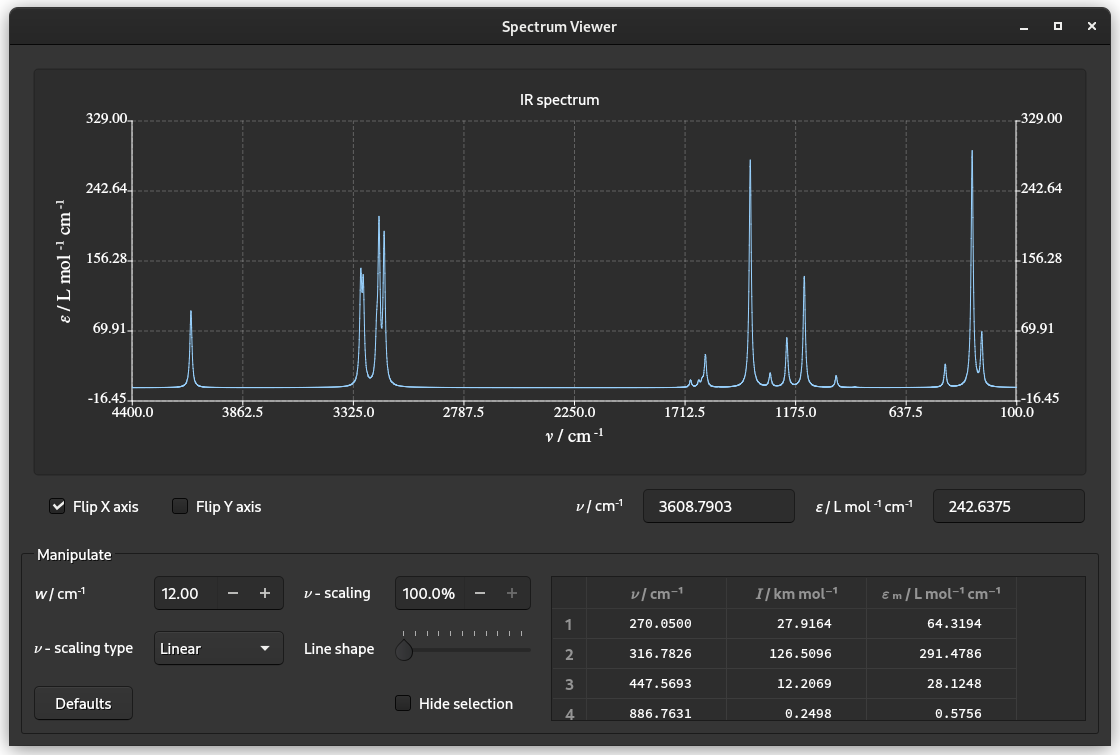This screenshot has height=755, width=1120.
Task: Select the I / km mol⁻¹ column header
Action: [x=796, y=594]
